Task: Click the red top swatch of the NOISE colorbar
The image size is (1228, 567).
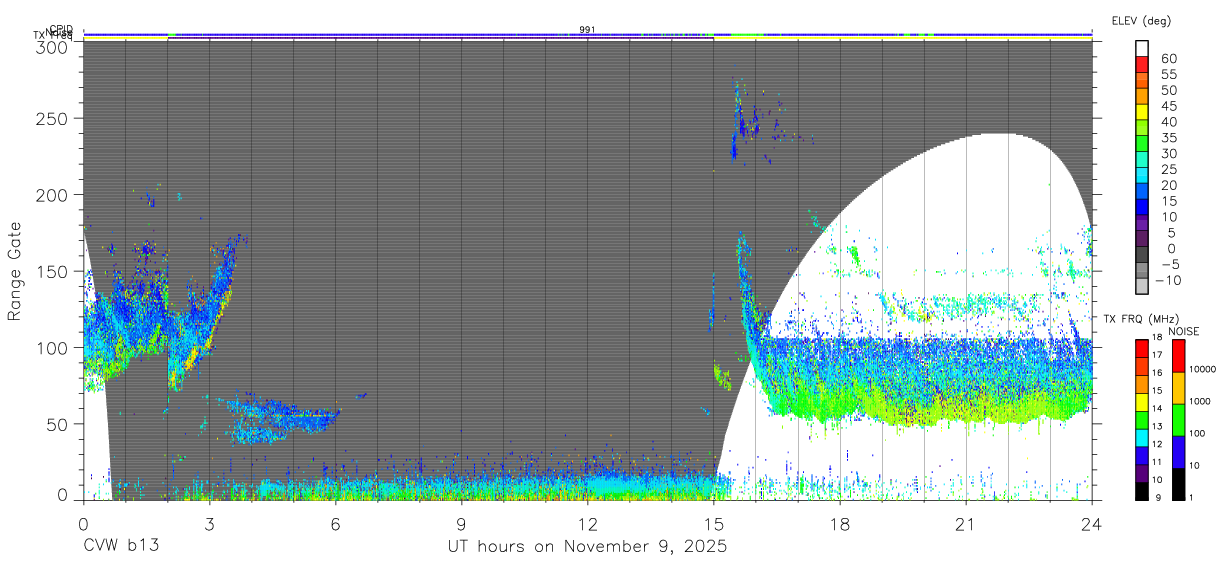Action: [x=1178, y=356]
